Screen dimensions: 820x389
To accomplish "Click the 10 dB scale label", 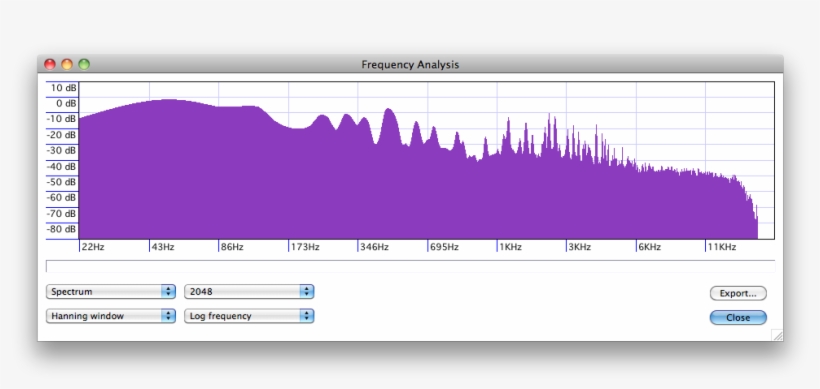I will pyautogui.click(x=63, y=88).
